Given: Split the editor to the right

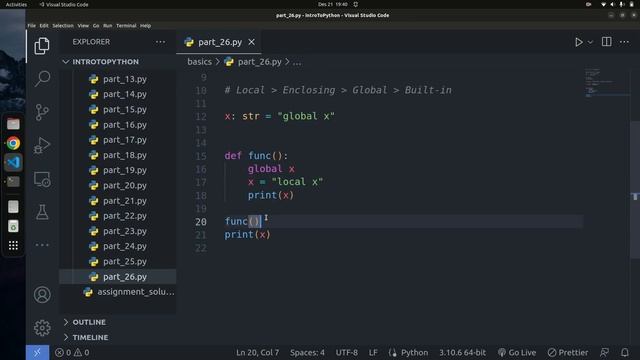Looking at the screenshot, I should 607,42.
